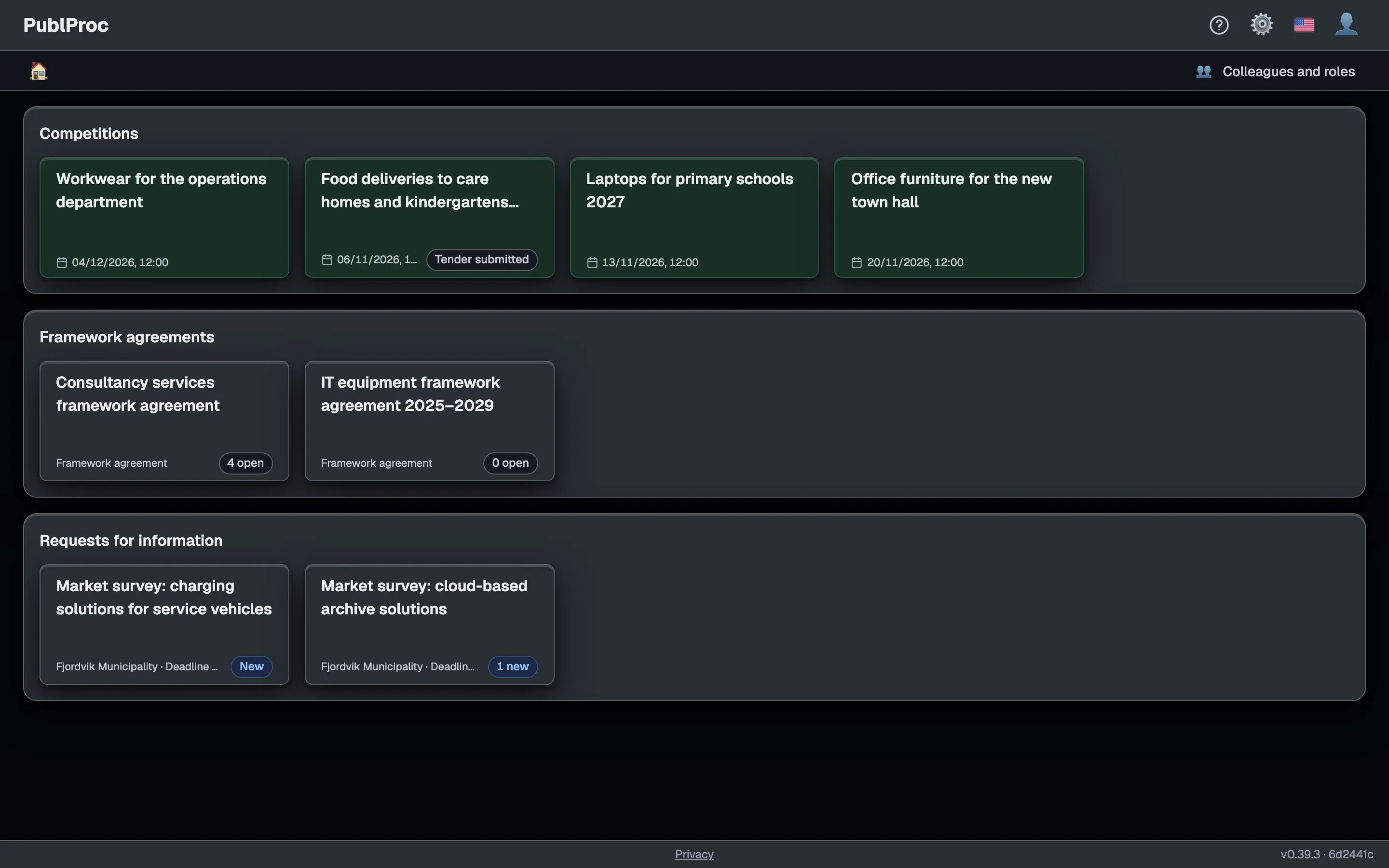1389x868 pixels.
Task: Open the Privacy link in footer
Action: click(x=694, y=854)
